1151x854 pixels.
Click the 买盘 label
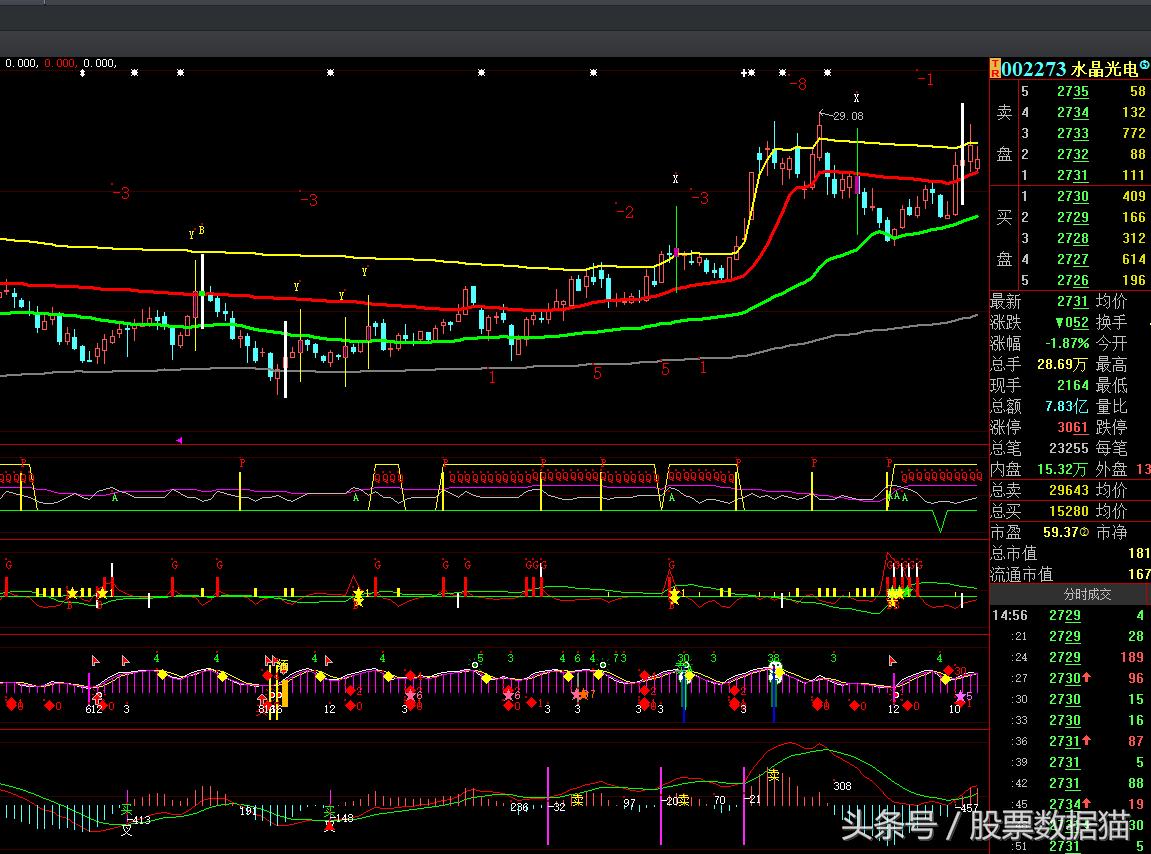point(1004,238)
